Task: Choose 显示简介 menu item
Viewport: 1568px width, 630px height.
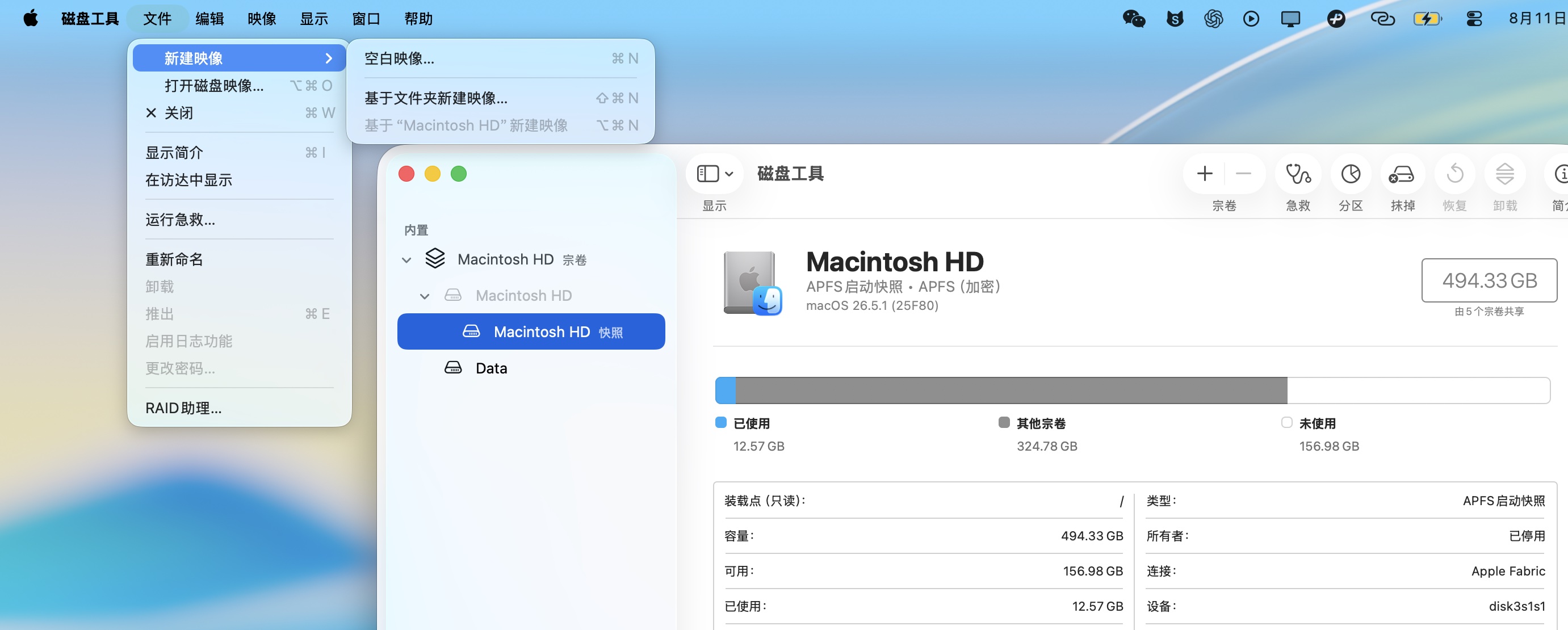Action: (239, 153)
